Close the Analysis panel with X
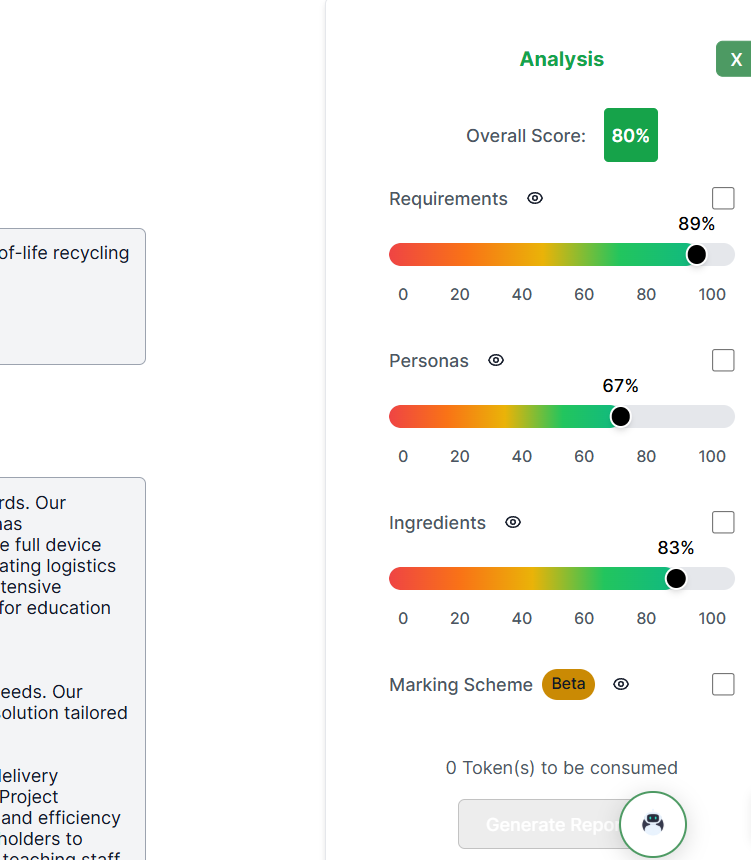The width and height of the screenshot is (751, 860). 736,59
